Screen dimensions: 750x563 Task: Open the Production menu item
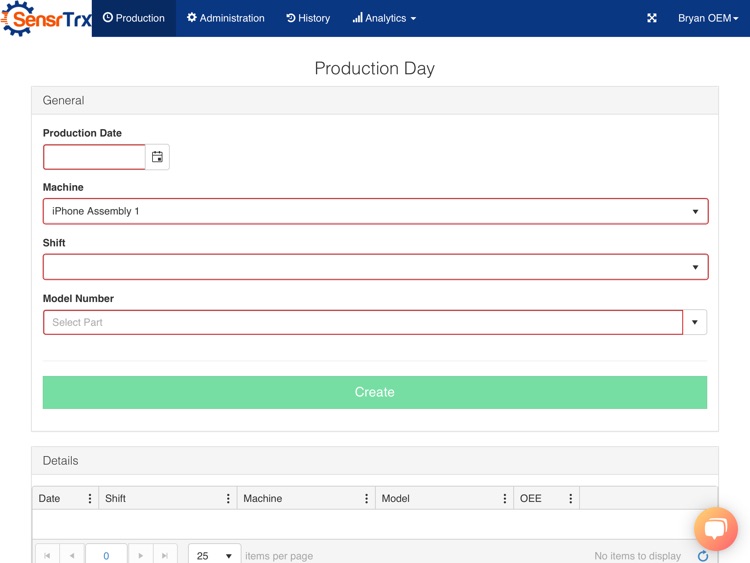[x=134, y=18]
